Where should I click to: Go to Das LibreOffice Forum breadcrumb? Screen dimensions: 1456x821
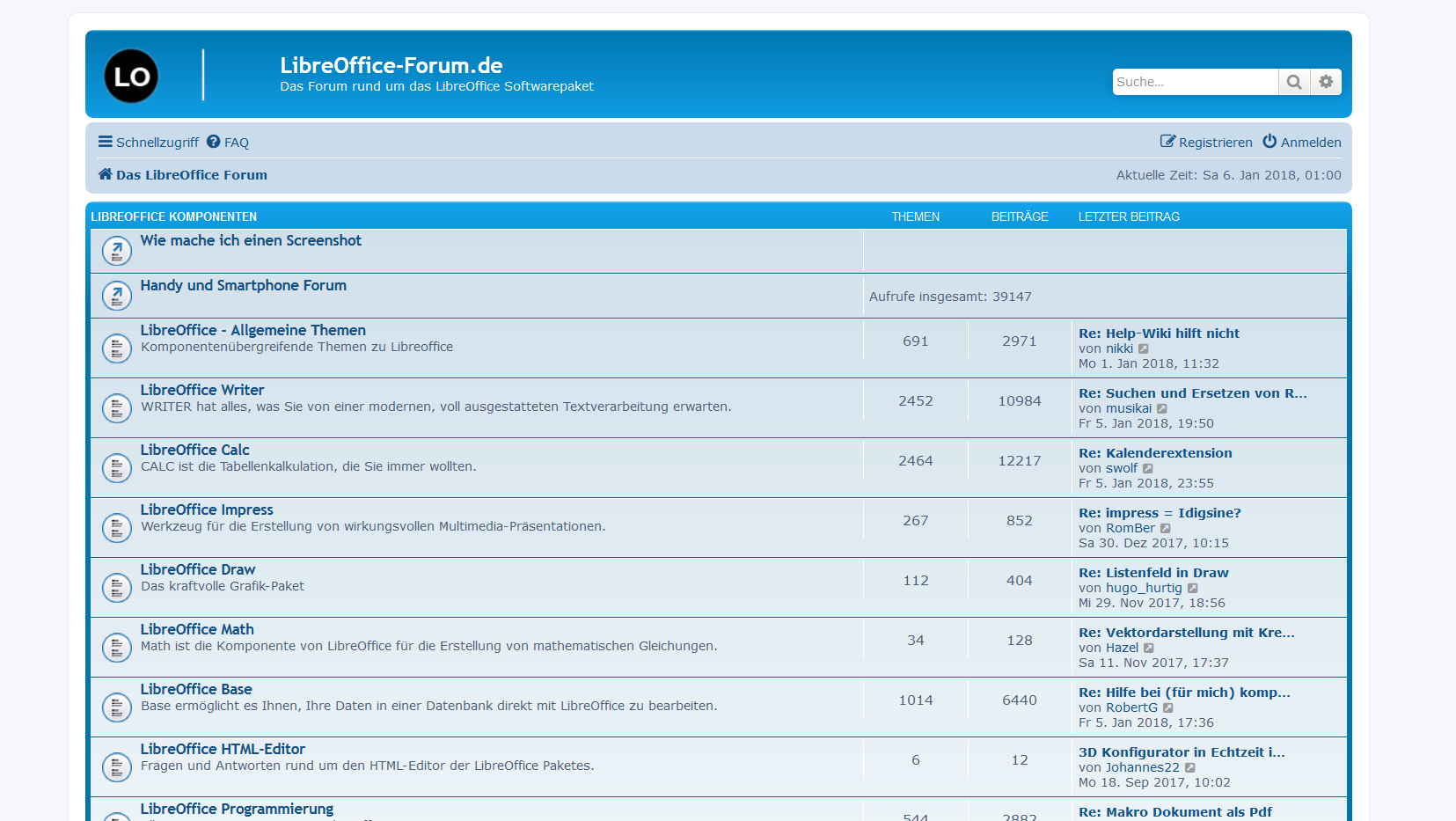192,174
